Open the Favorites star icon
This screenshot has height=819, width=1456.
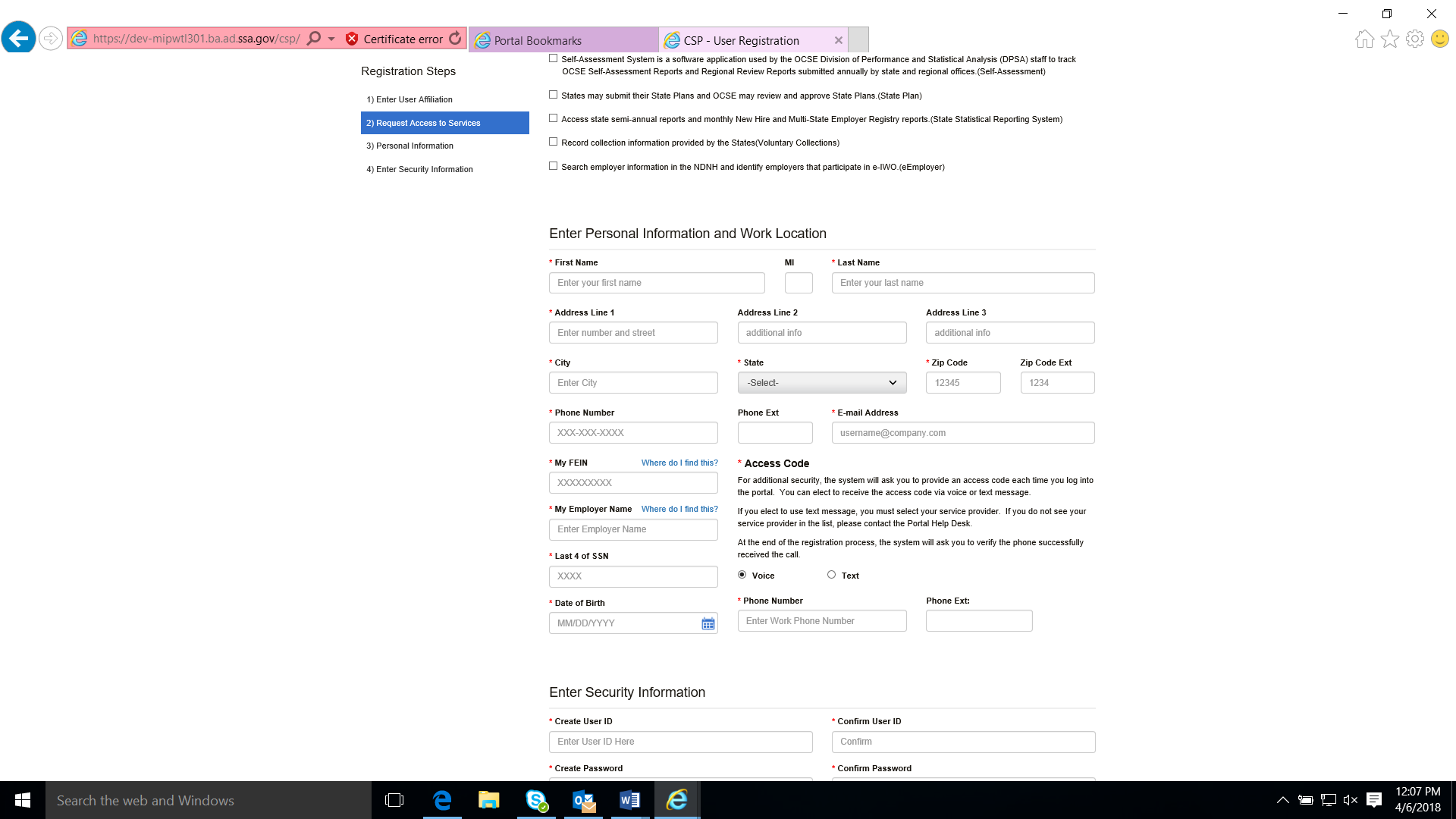(x=1389, y=39)
